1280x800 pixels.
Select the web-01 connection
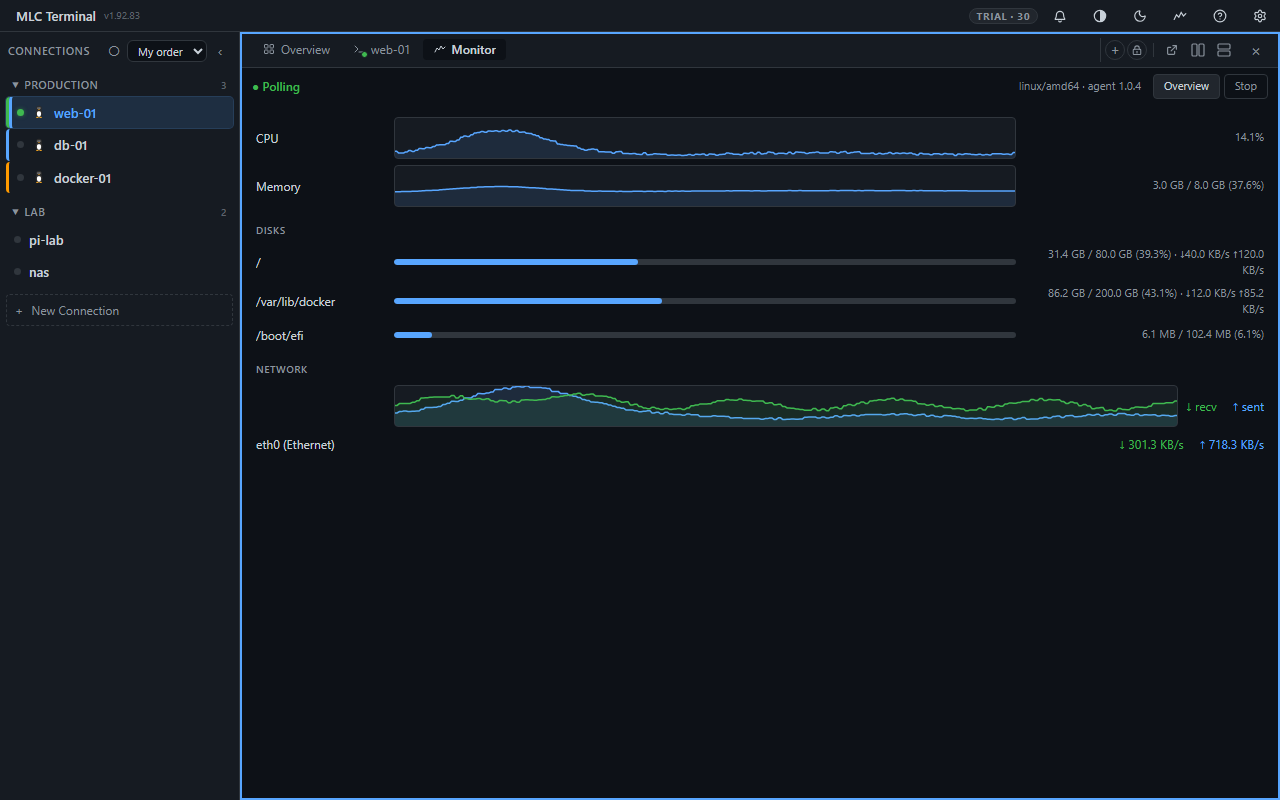point(120,113)
